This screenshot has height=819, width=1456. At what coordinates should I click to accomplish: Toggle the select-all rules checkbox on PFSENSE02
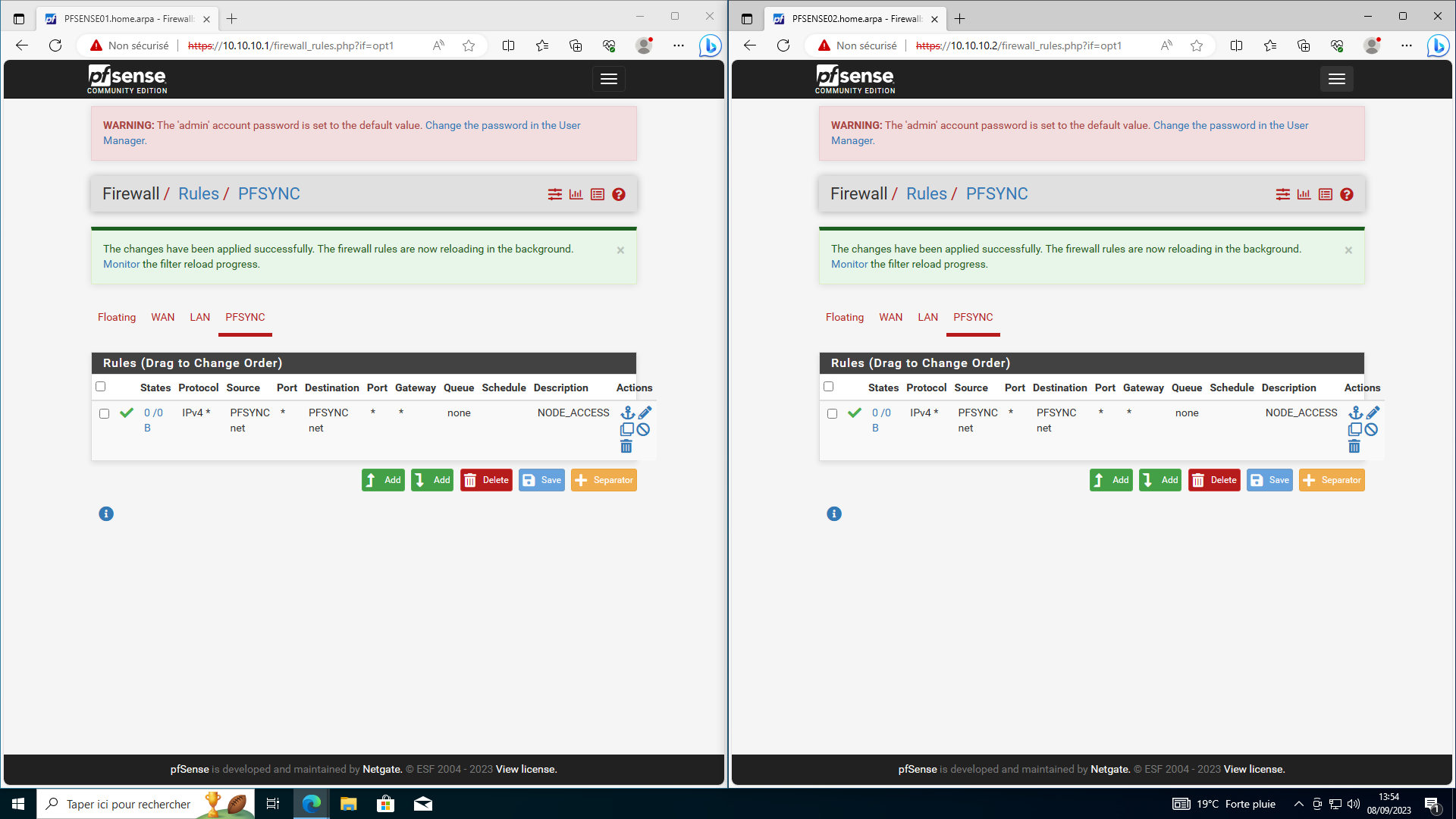coord(828,387)
